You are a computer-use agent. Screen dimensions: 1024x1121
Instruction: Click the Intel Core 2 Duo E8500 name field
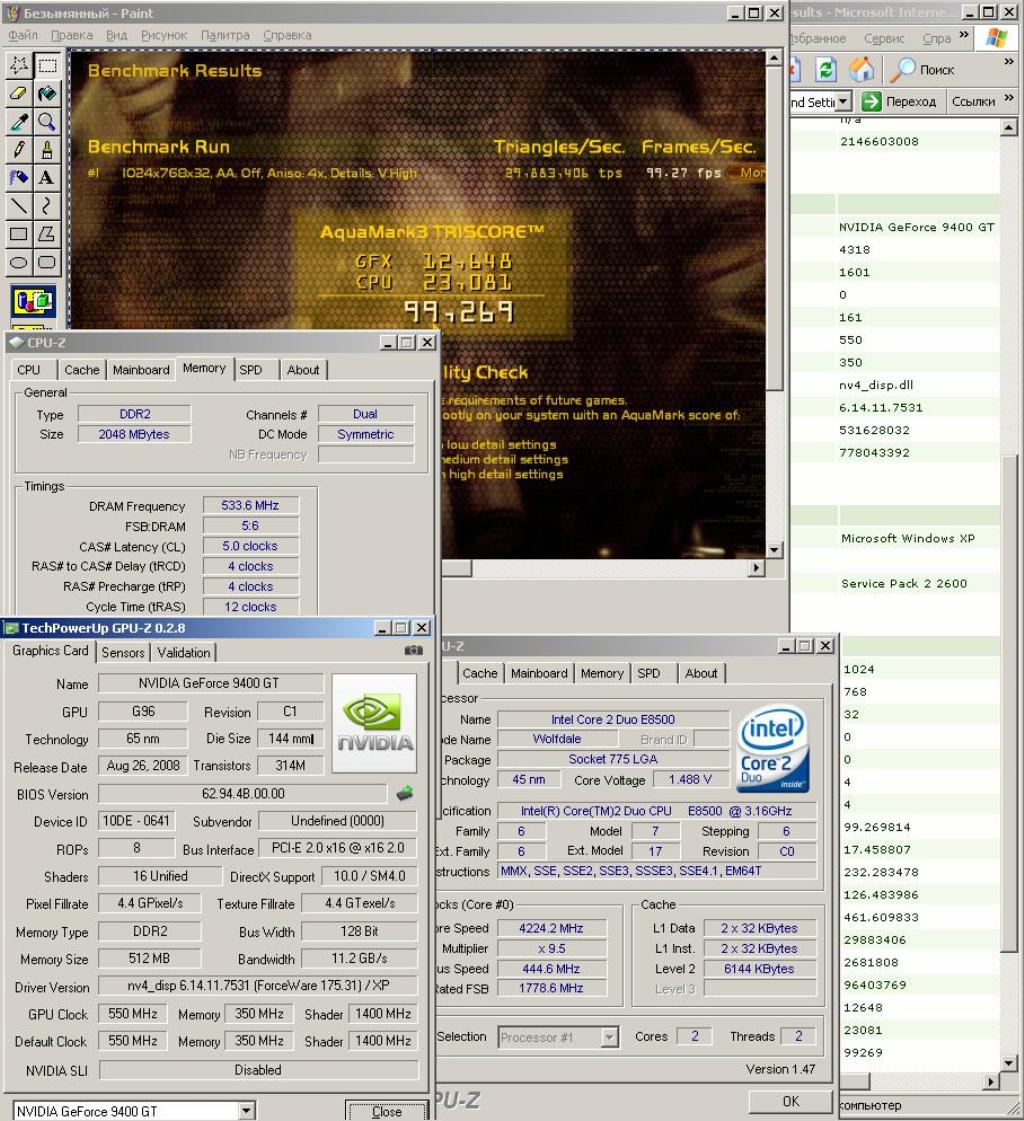(x=613, y=719)
